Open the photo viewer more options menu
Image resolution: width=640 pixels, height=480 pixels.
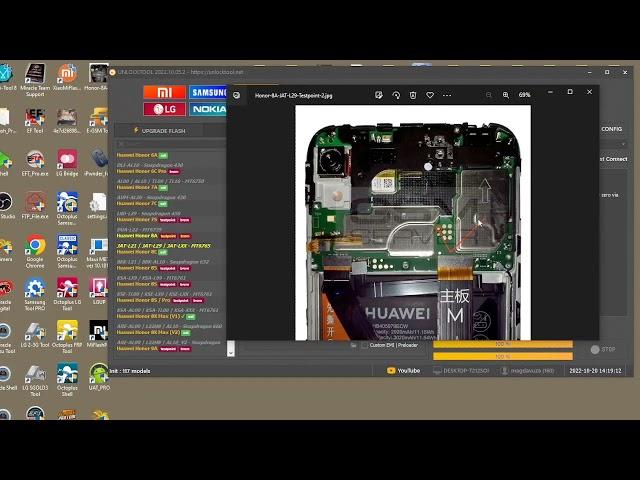tap(447, 95)
